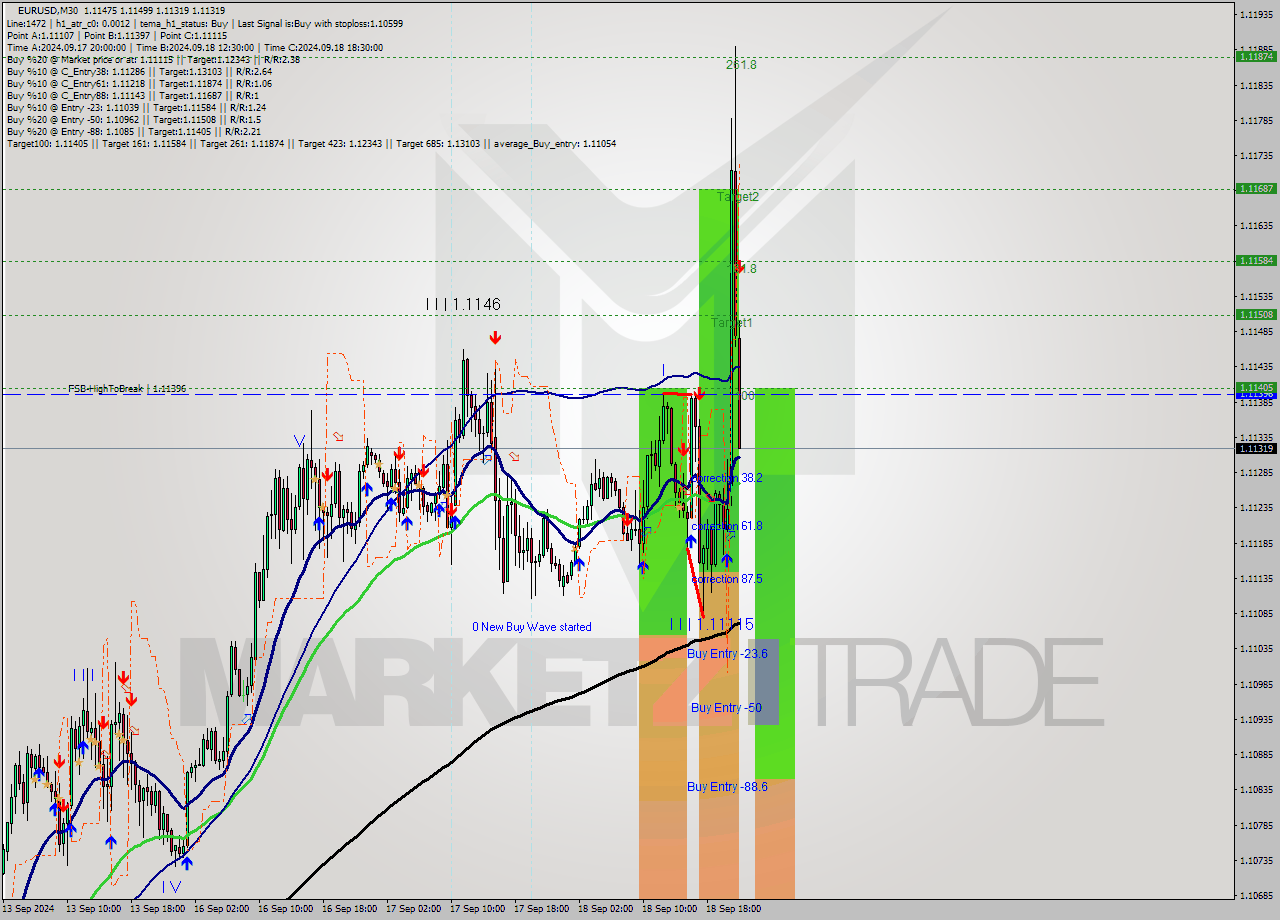Click the 1.11635 price axis label
The image size is (1280, 920).
(x=1257, y=226)
